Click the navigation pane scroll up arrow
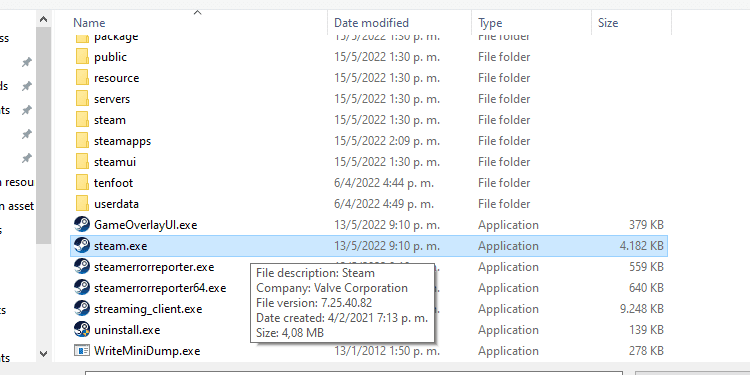This screenshot has width=750, height=375. click(x=43, y=20)
